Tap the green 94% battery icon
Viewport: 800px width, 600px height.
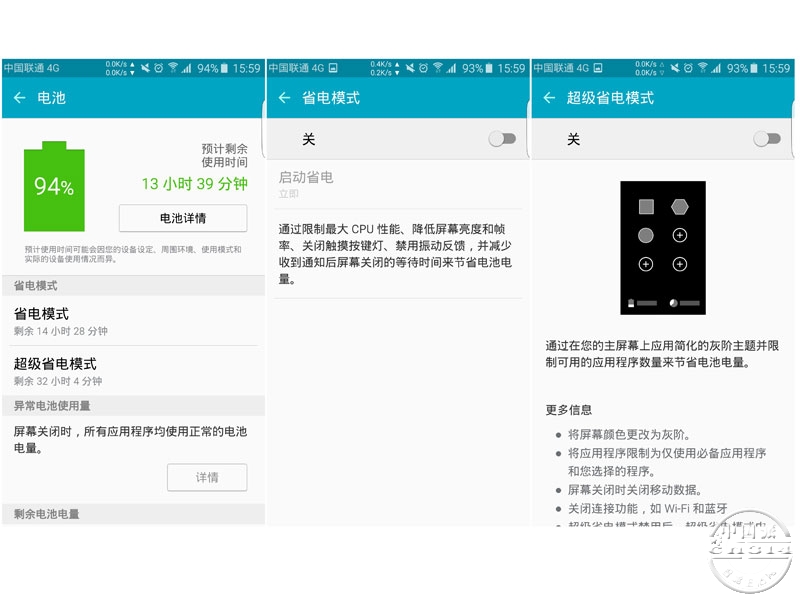pyautogui.click(x=54, y=186)
